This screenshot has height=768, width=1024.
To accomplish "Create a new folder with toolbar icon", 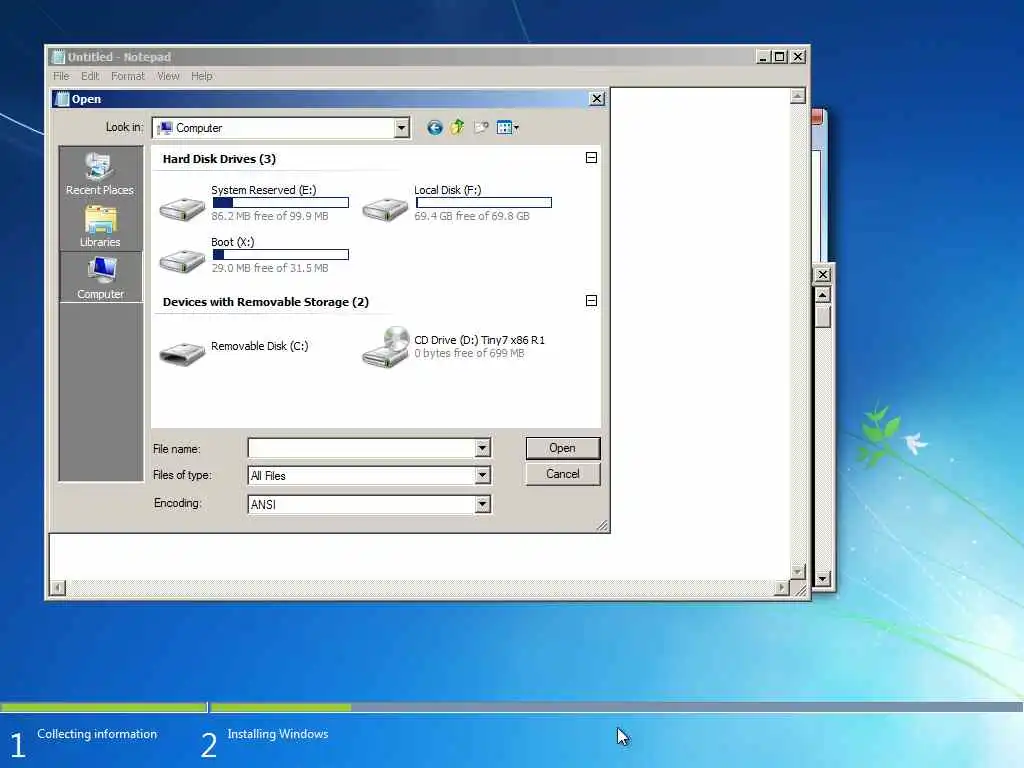I will point(481,127).
